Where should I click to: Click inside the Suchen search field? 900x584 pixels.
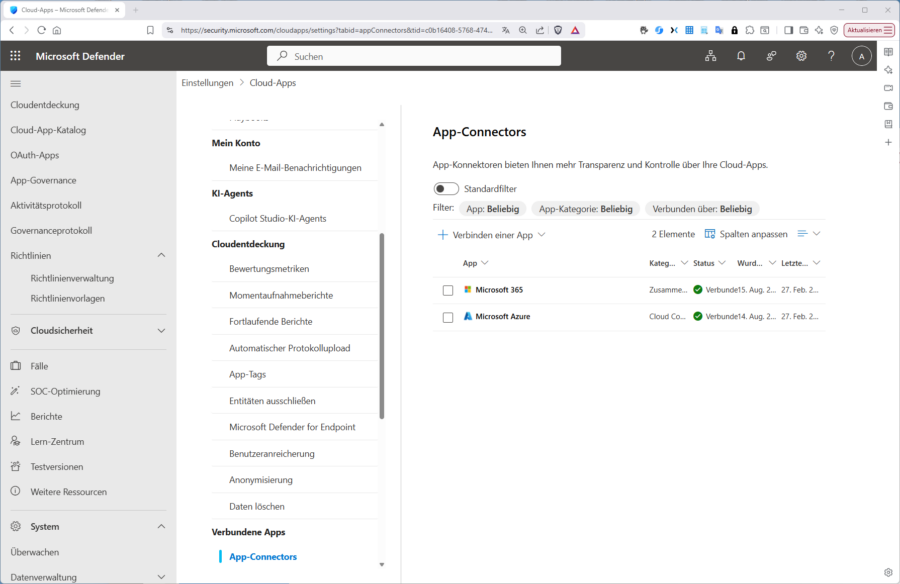(x=413, y=56)
